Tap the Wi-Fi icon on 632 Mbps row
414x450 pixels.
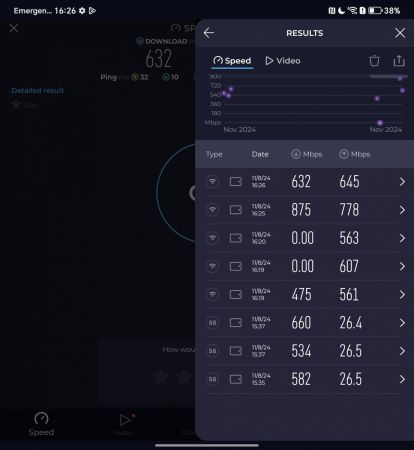click(x=212, y=182)
